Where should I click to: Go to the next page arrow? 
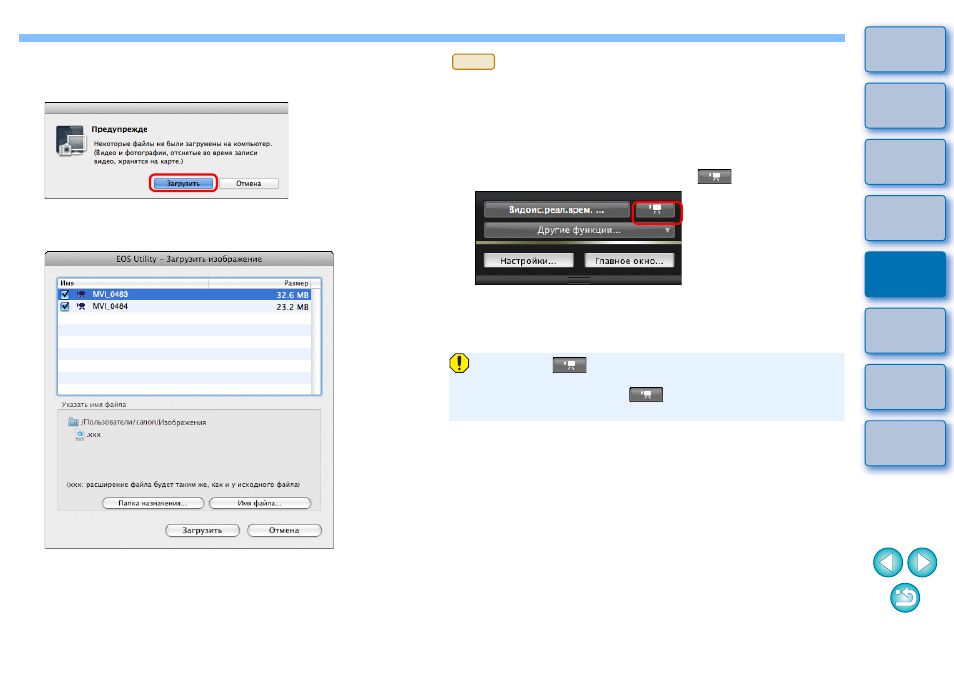click(x=922, y=562)
